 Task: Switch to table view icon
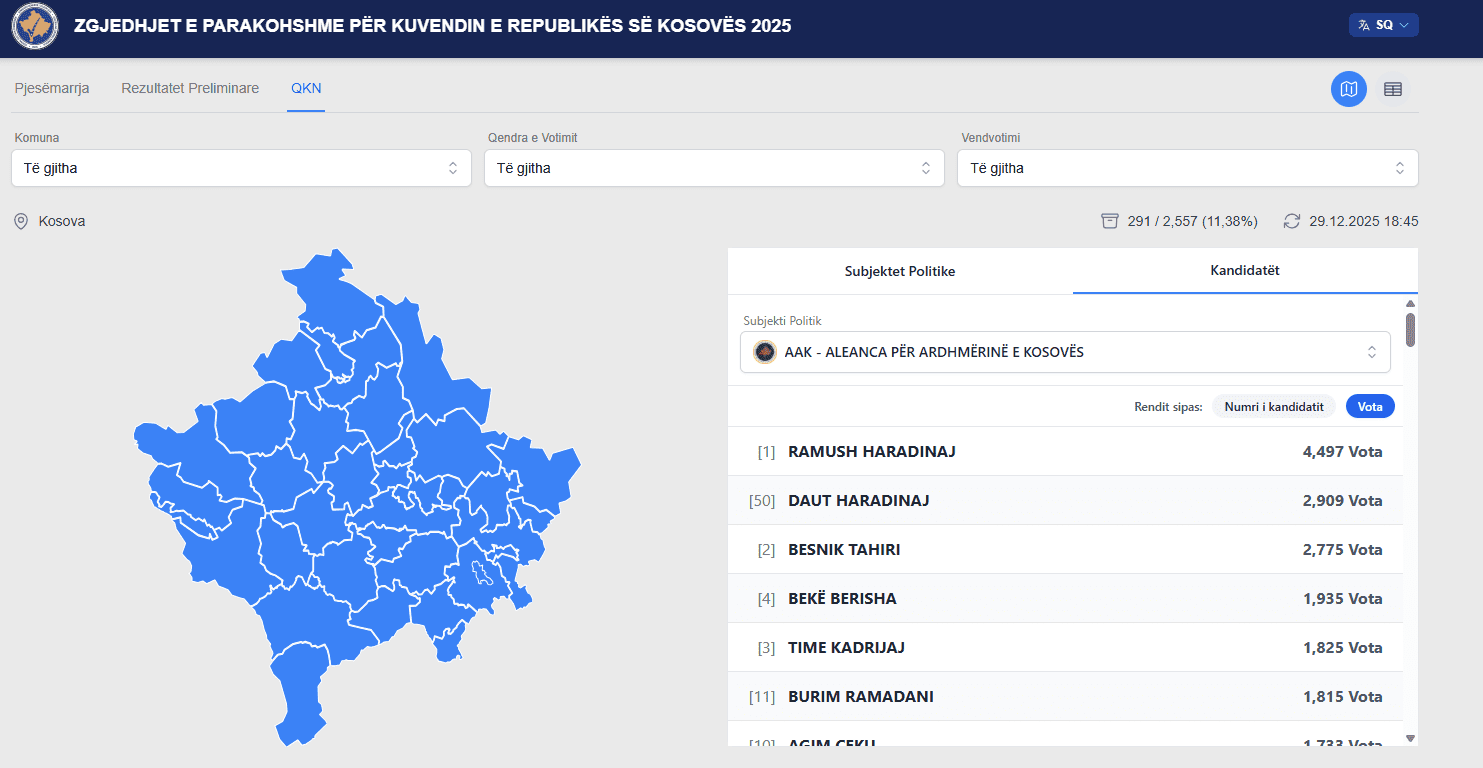coord(1392,89)
